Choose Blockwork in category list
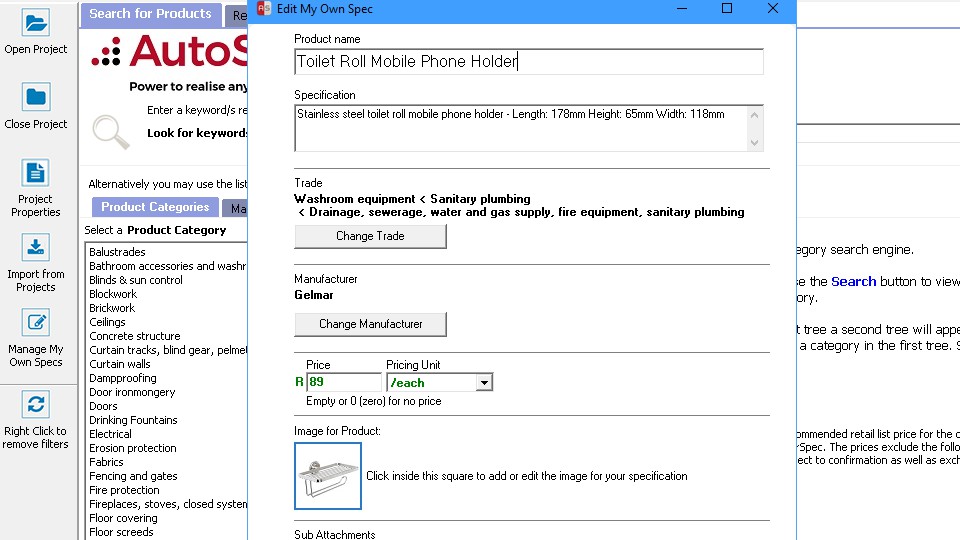 pyautogui.click(x=113, y=294)
